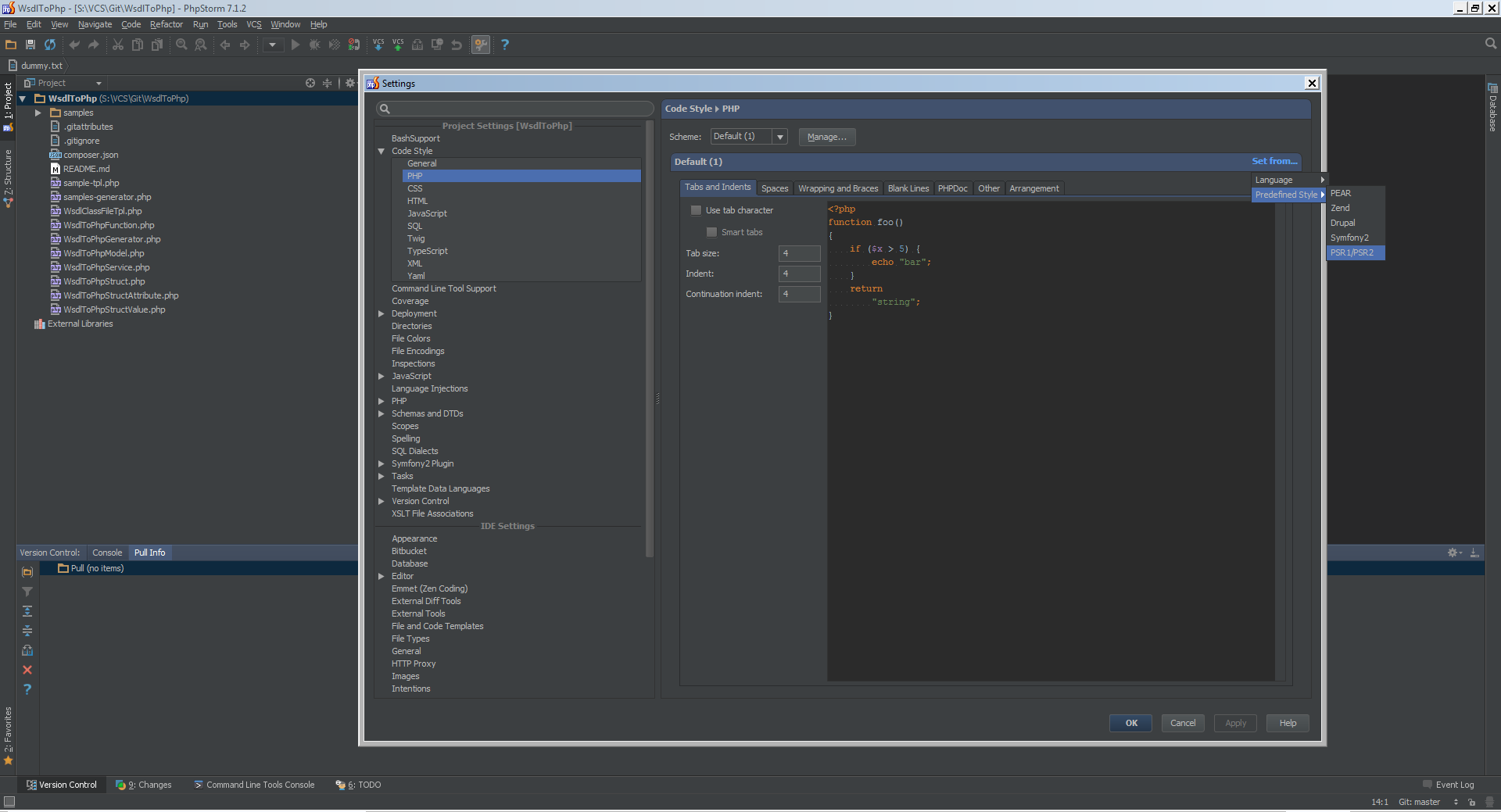This screenshot has width=1501, height=812.
Task: Collapse the WsdlToPhp project root node
Action: pyautogui.click(x=23, y=98)
